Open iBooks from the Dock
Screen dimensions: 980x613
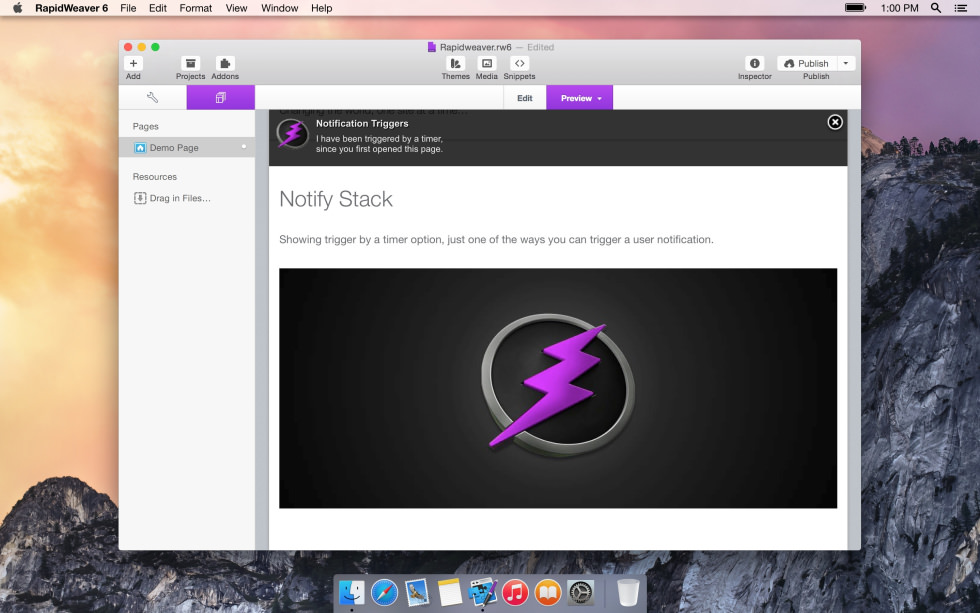point(548,592)
